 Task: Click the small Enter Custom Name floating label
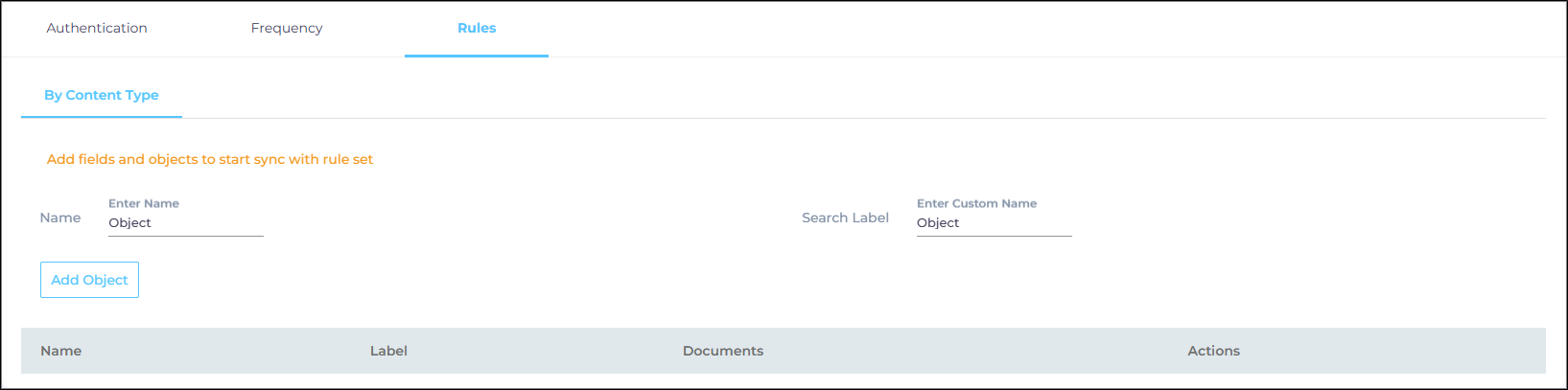(976, 203)
